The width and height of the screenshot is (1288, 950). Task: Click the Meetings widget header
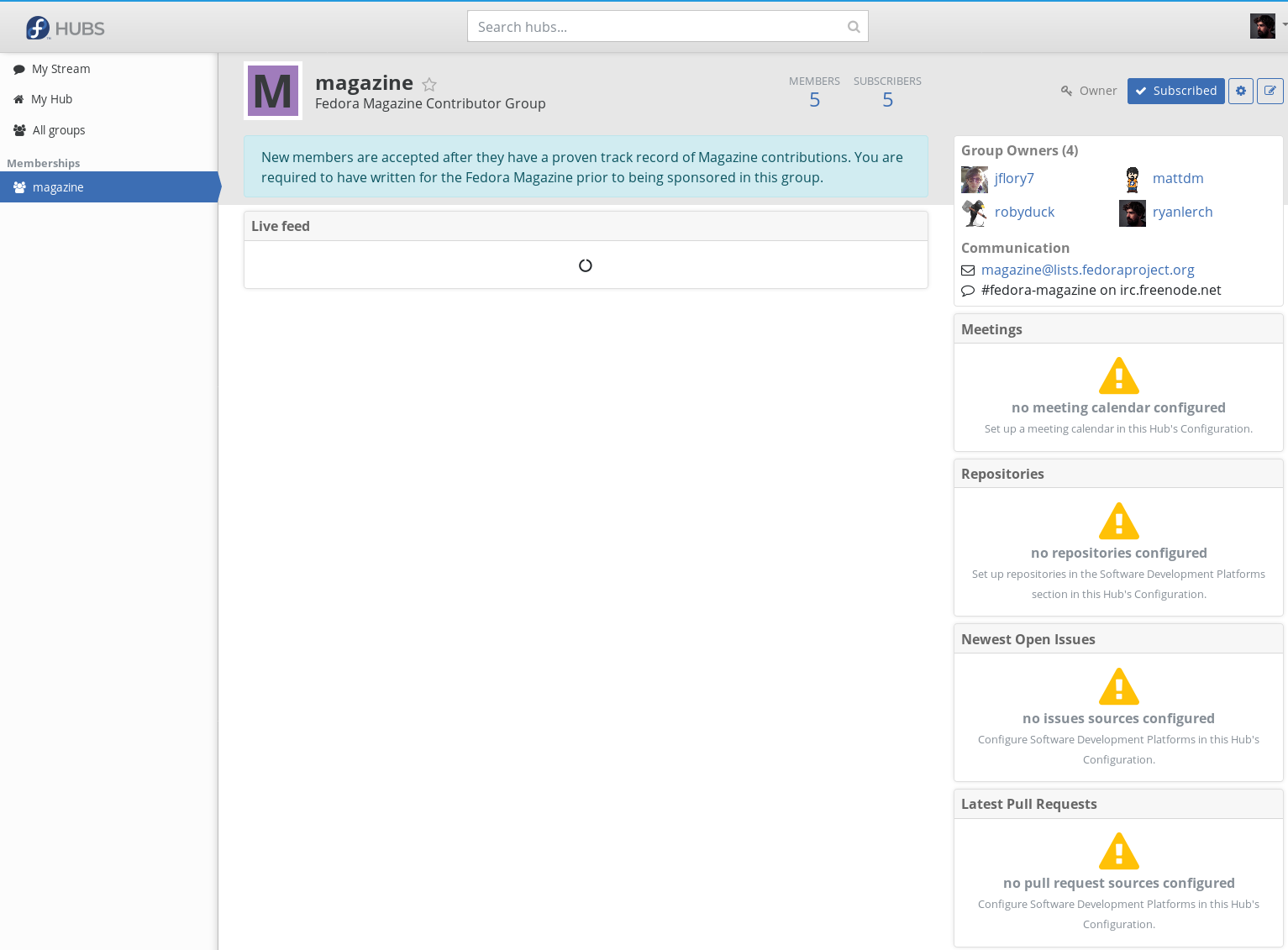(x=1118, y=329)
